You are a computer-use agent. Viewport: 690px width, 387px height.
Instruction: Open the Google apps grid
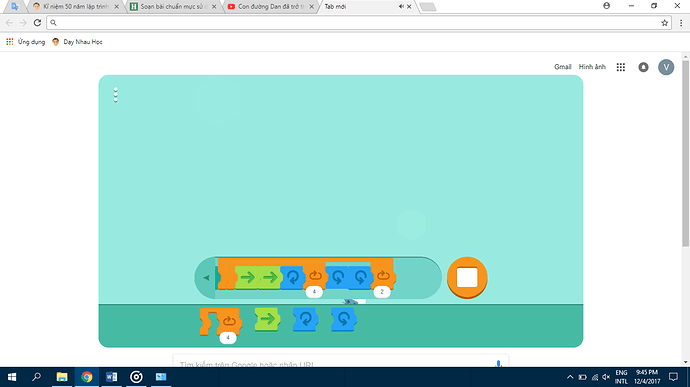pyautogui.click(x=620, y=67)
